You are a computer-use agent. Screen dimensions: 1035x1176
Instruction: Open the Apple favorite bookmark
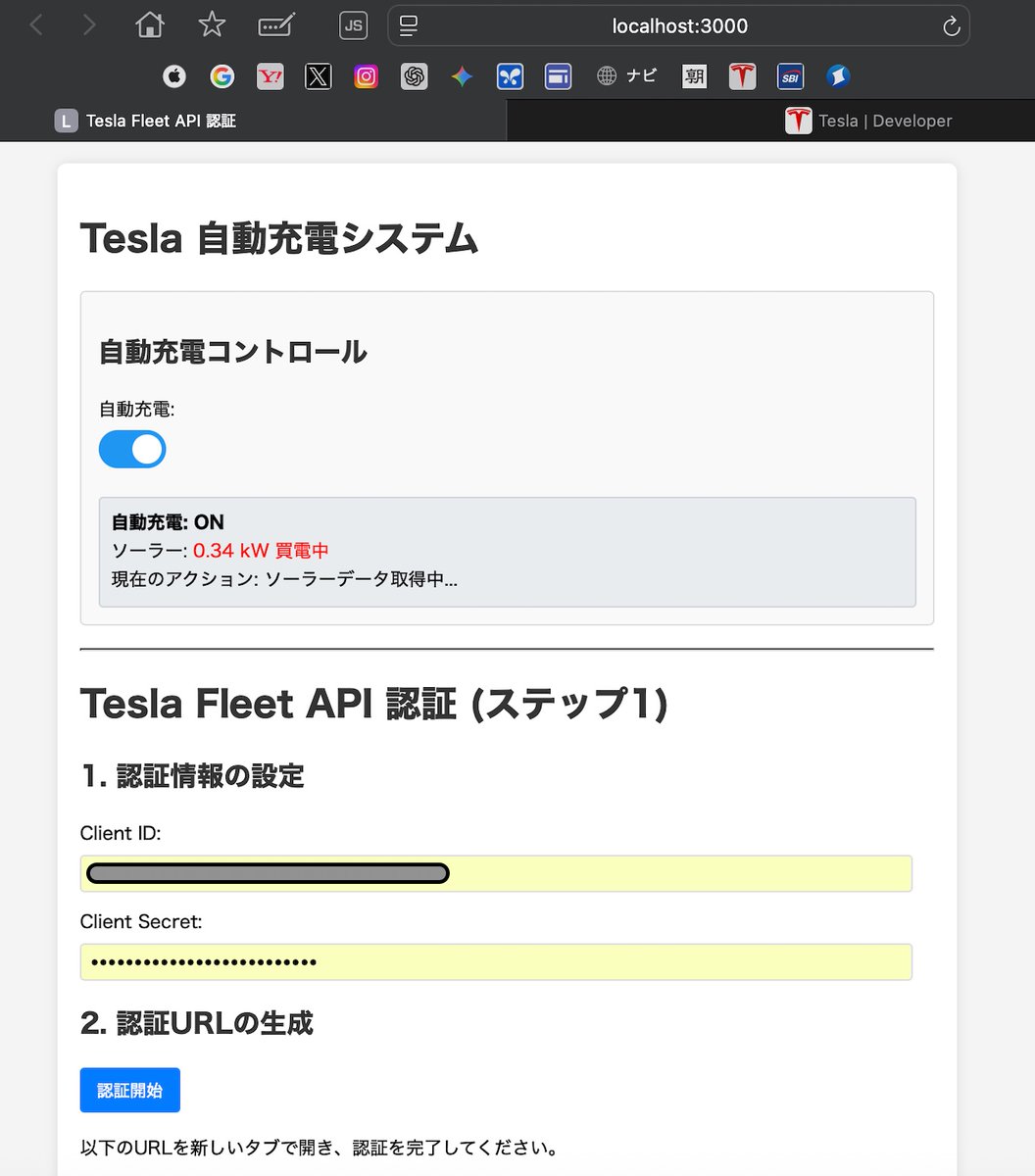[173, 76]
